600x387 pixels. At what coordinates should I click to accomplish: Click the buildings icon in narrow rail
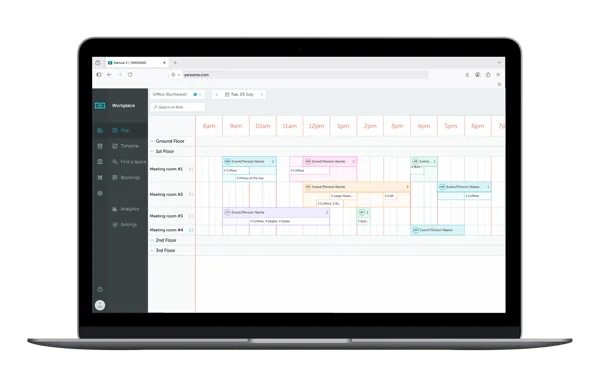[100, 131]
